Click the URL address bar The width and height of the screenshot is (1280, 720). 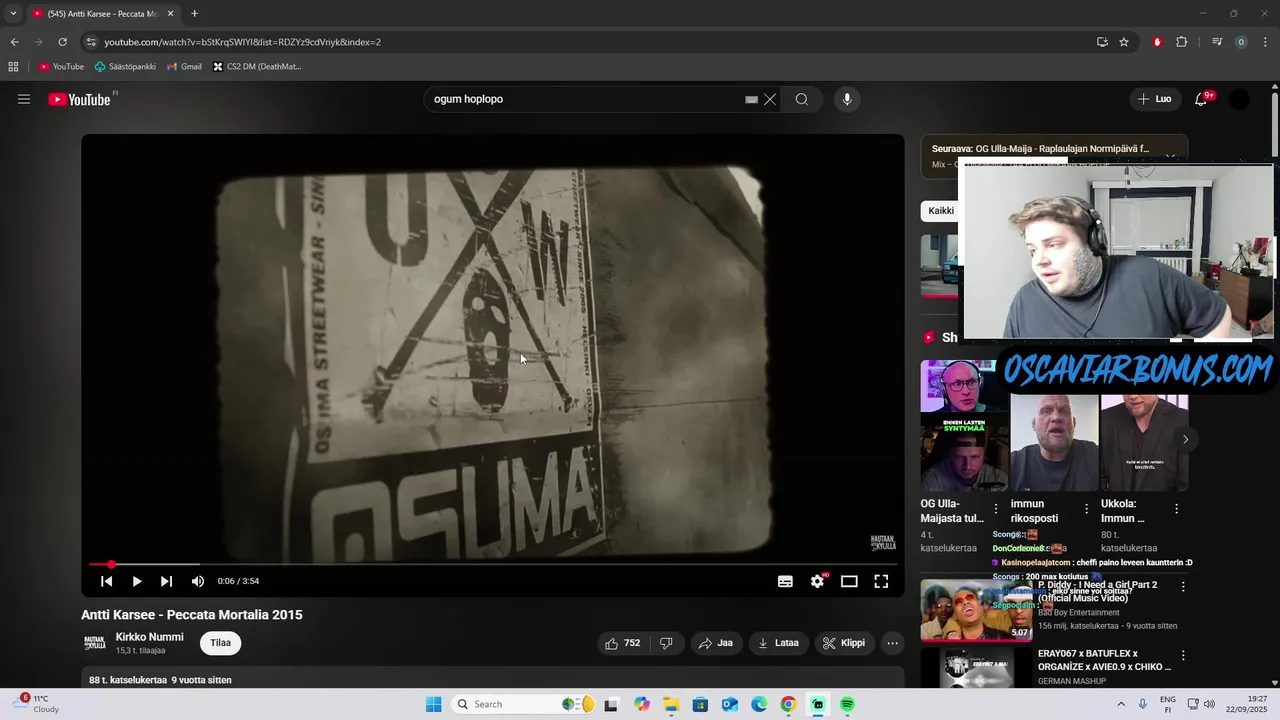[x=590, y=42]
